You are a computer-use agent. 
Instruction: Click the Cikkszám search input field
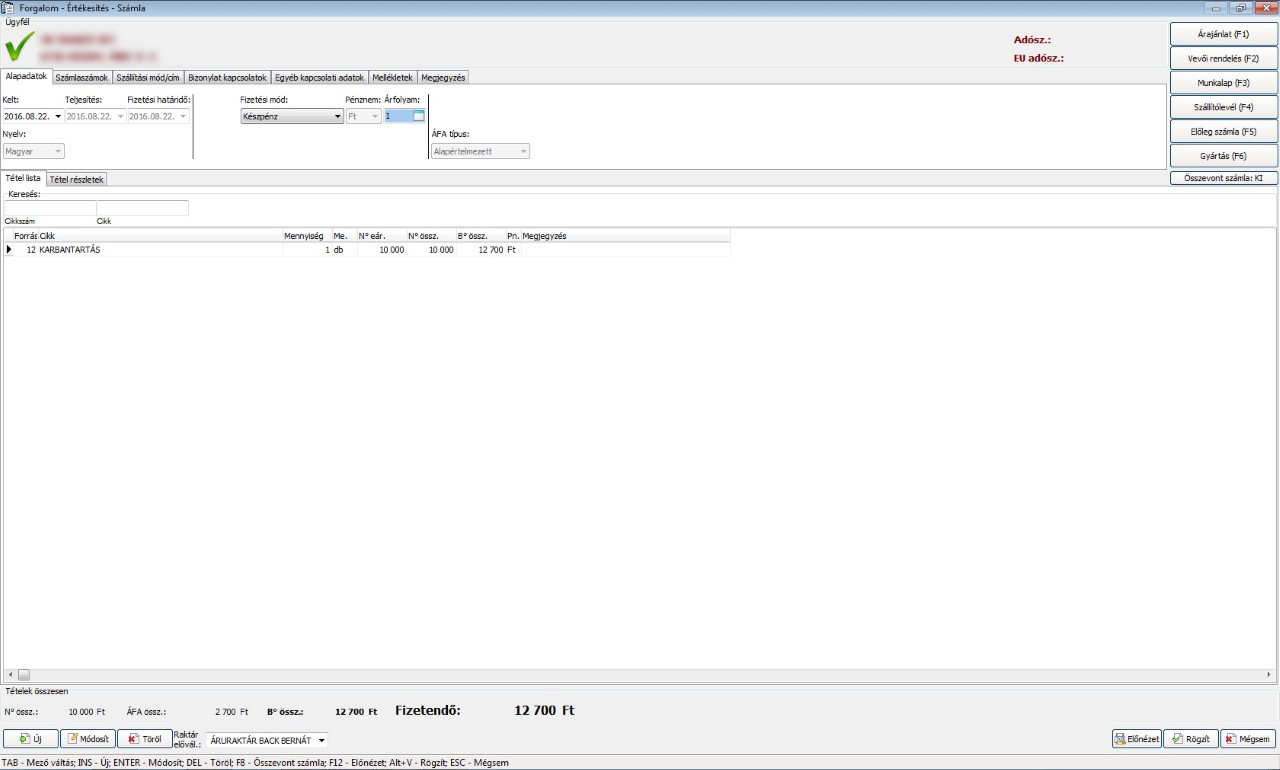pyautogui.click(x=49, y=208)
